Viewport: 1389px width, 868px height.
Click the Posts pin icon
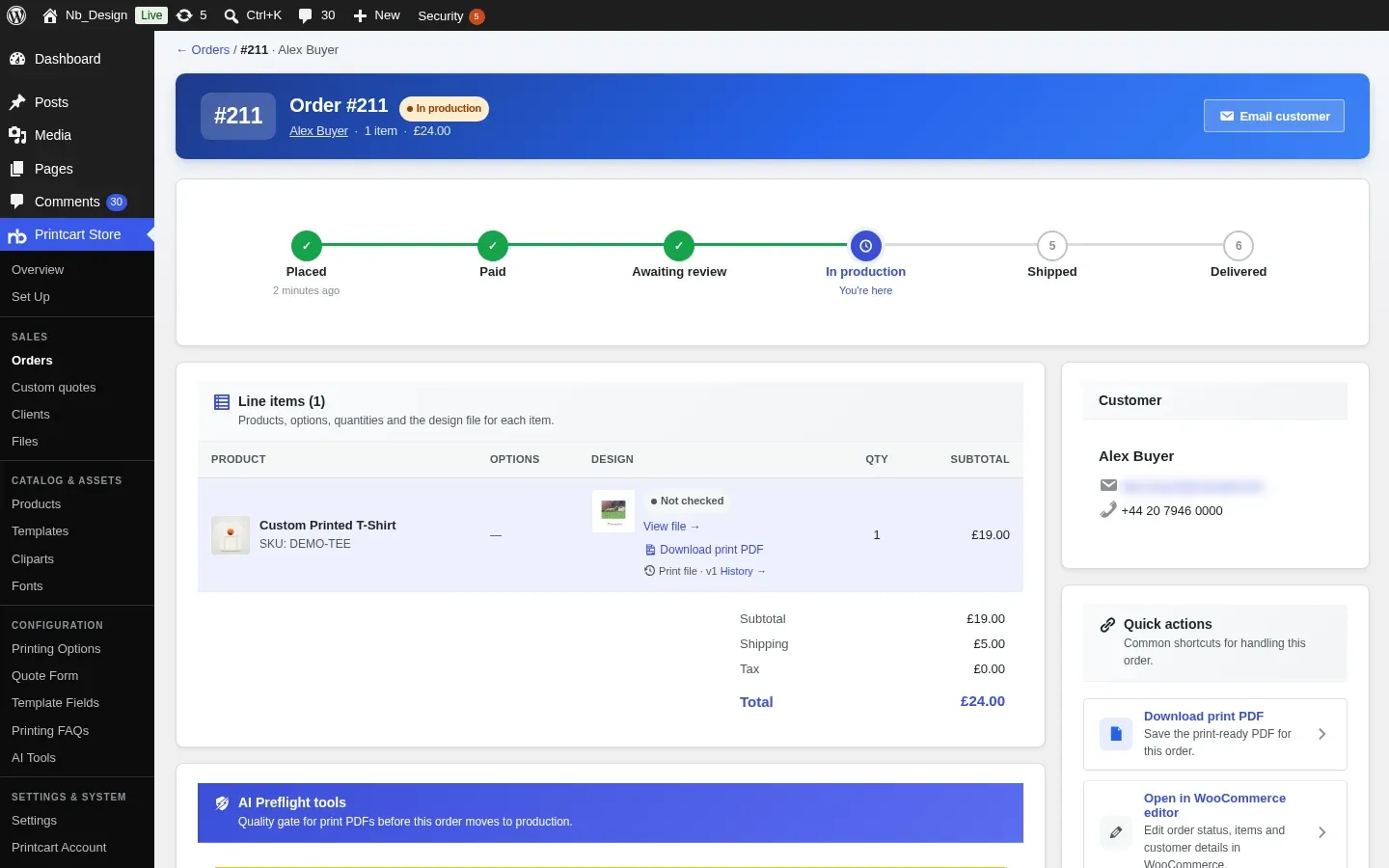17,102
